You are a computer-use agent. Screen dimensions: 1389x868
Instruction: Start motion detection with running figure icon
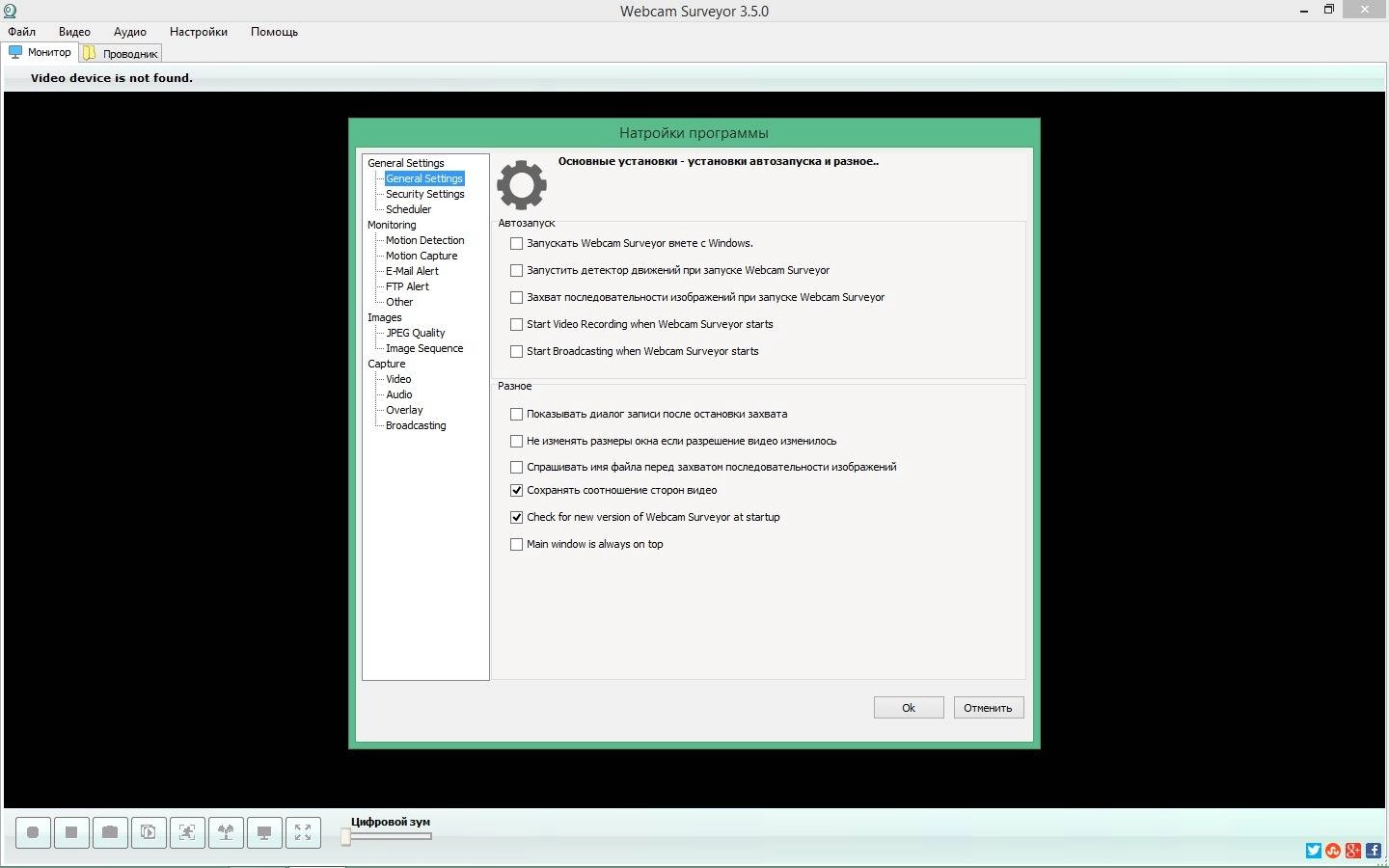pyautogui.click(x=187, y=832)
